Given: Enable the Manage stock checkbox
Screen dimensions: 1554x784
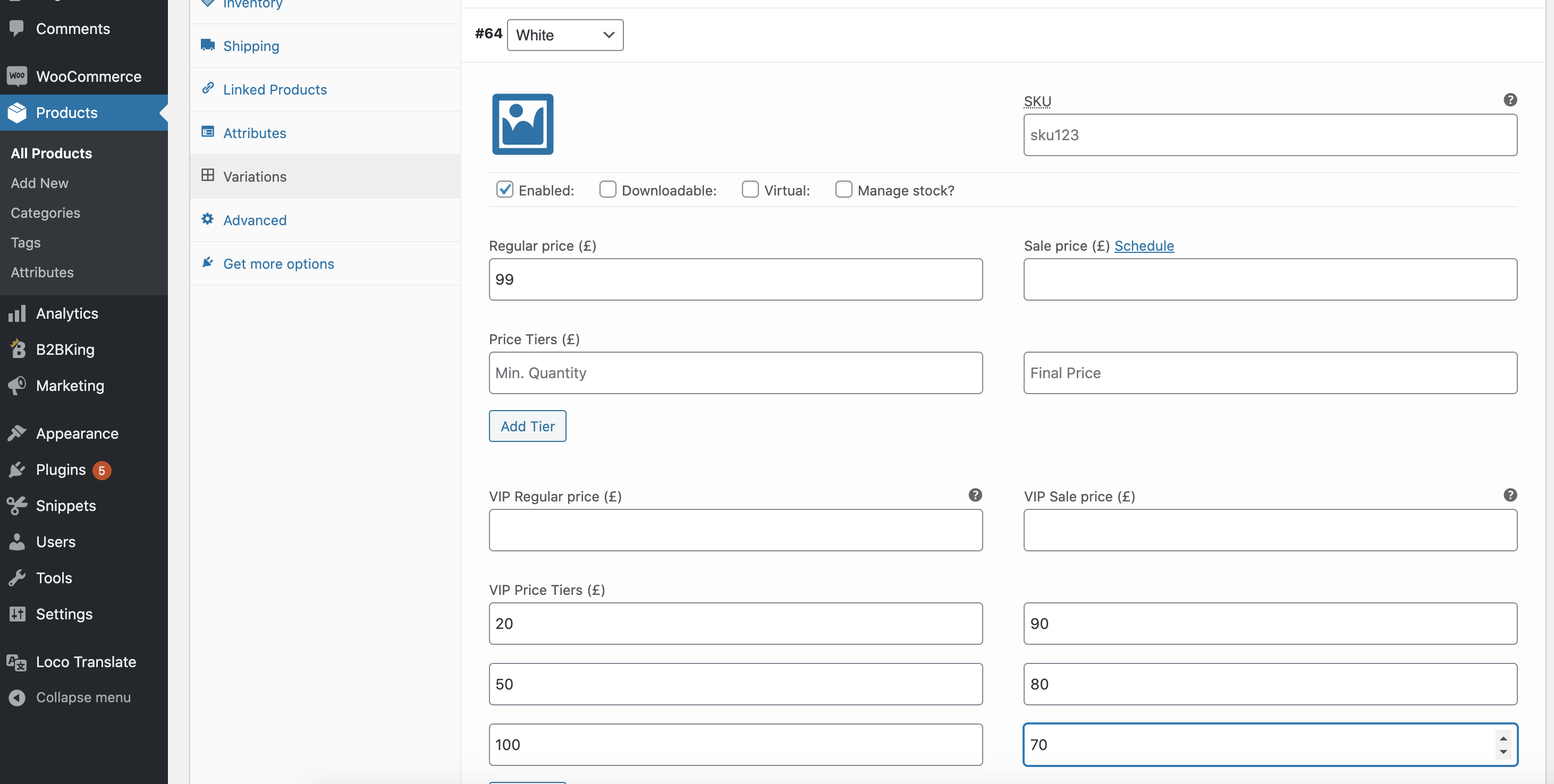Looking at the screenshot, I should tap(843, 190).
